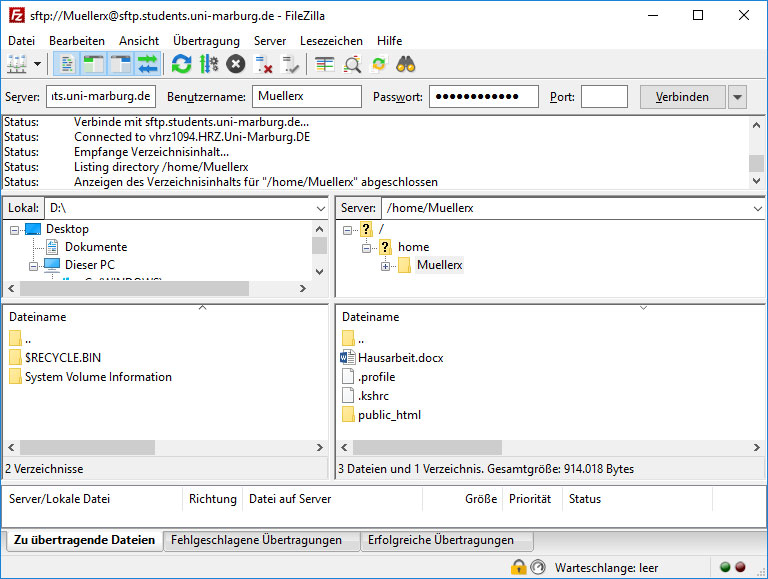The width and height of the screenshot is (768, 579).
Task: Search remote files with binoculars icon
Action: 406,64
